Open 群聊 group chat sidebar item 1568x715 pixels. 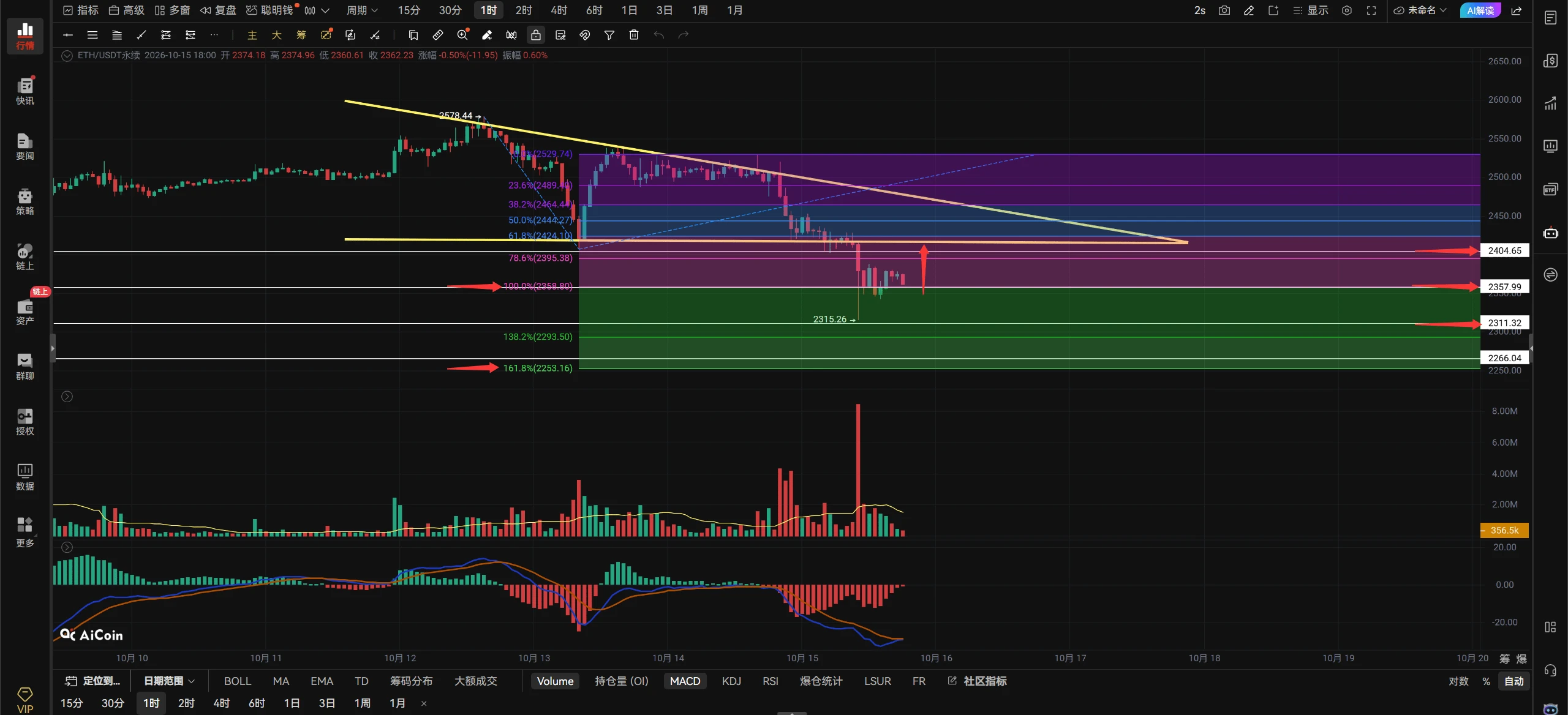click(x=25, y=367)
